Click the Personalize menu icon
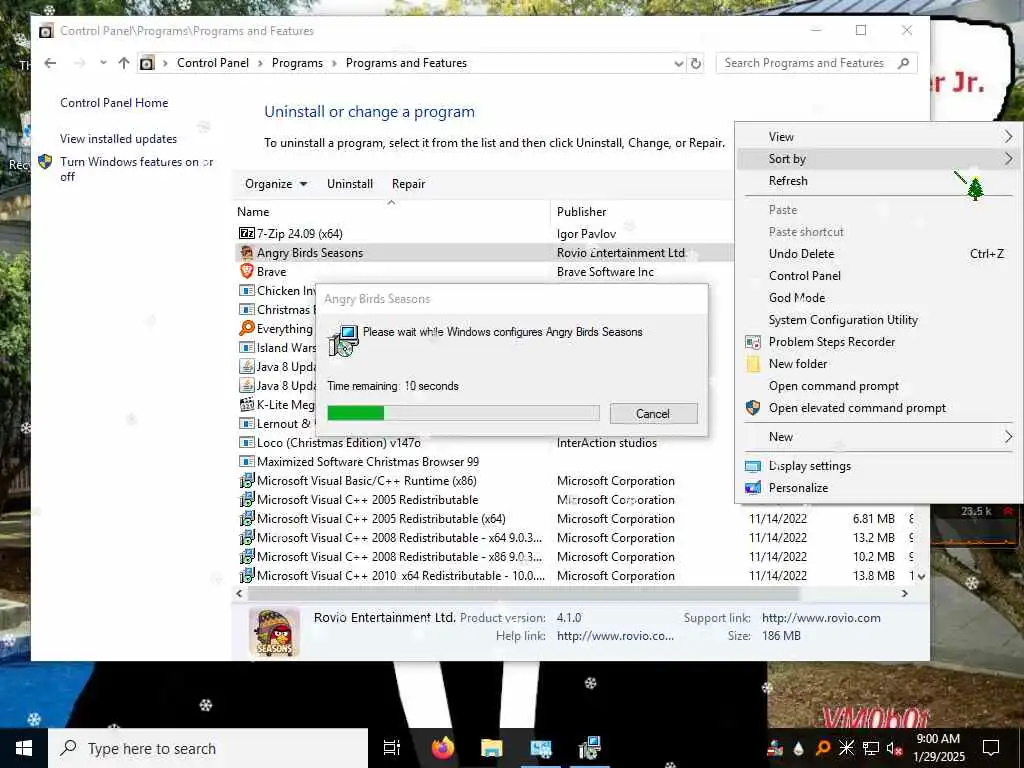Image resolution: width=1024 pixels, height=768 pixels. (753, 488)
